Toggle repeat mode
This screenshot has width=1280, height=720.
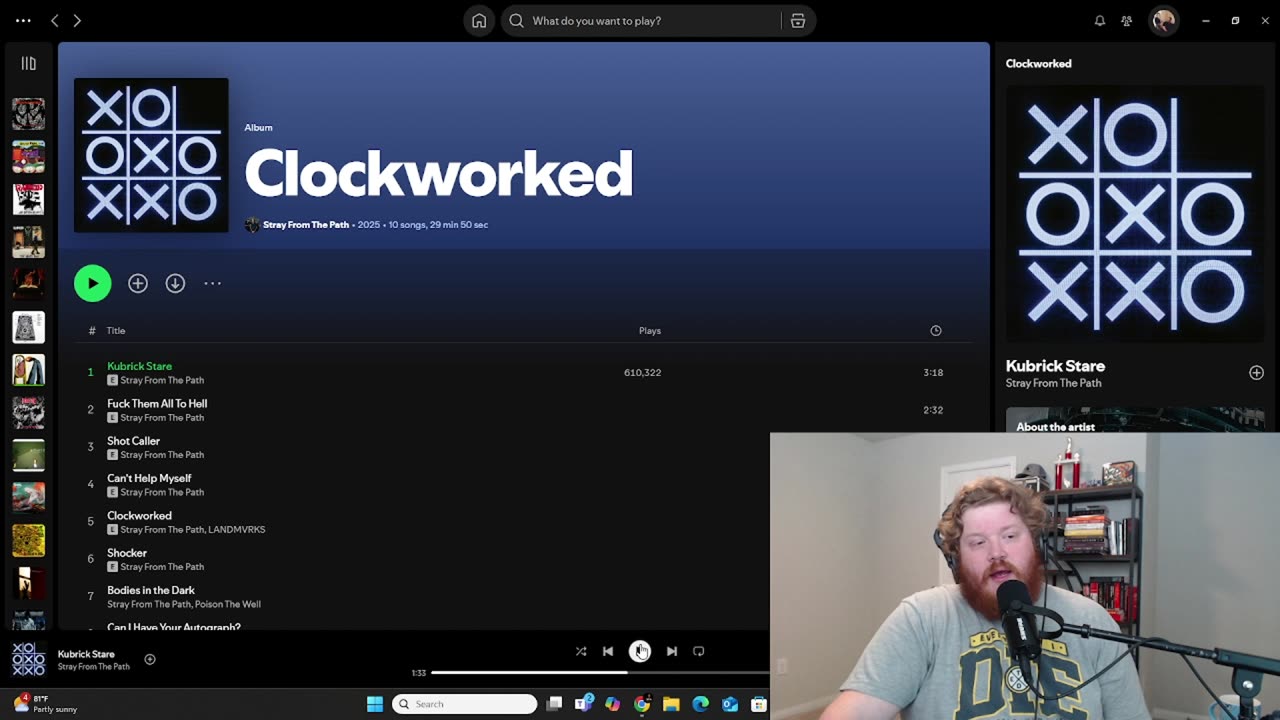click(699, 651)
